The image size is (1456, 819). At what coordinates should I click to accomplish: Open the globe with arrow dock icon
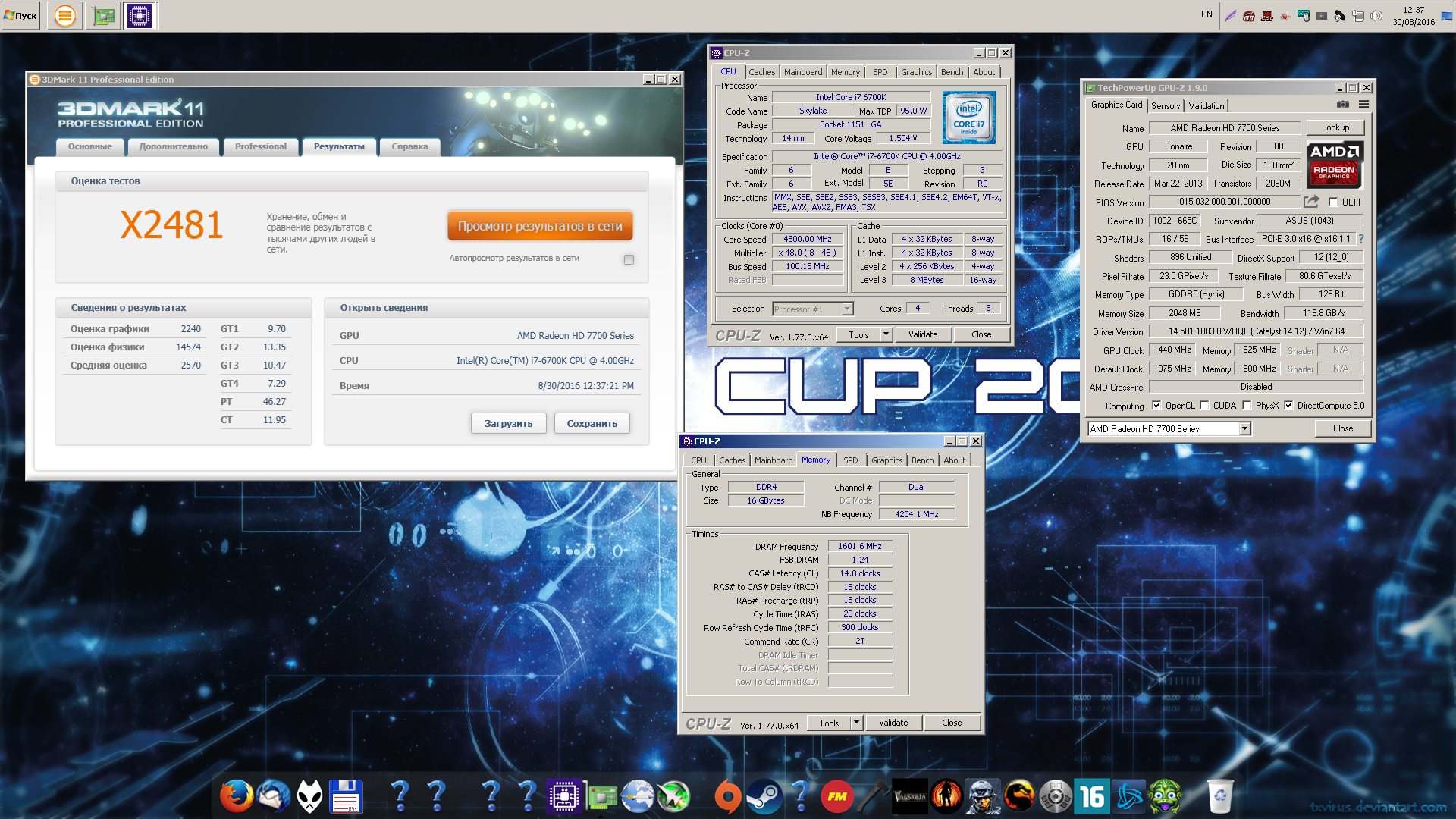point(637,796)
